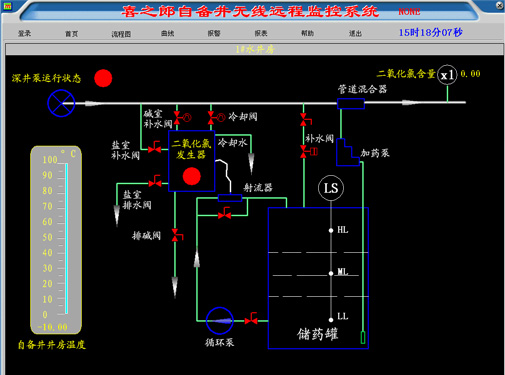
Task: Click the 储药罐 storage tank
Action: pyautogui.click(x=318, y=278)
